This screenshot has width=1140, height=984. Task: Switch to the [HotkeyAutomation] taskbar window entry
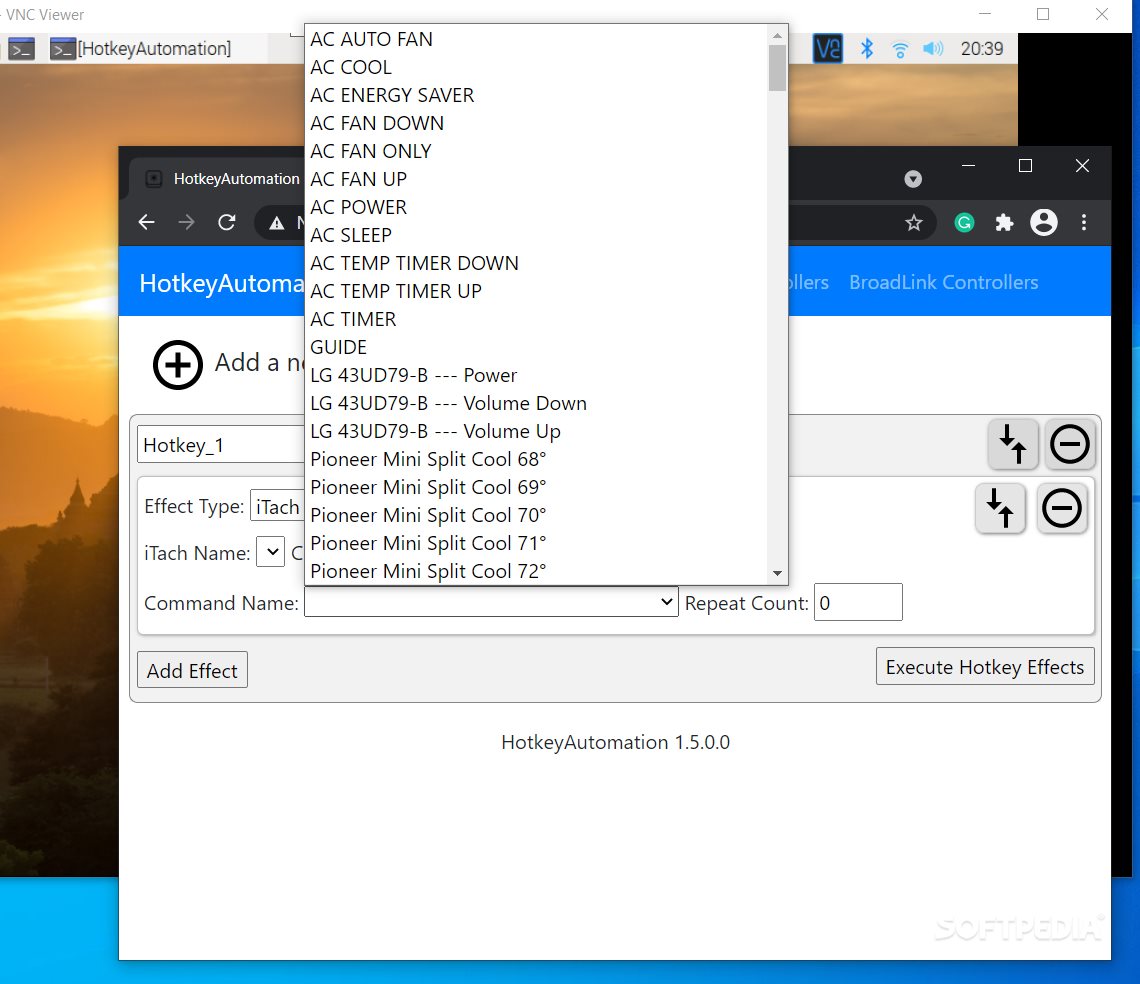[x=141, y=49]
